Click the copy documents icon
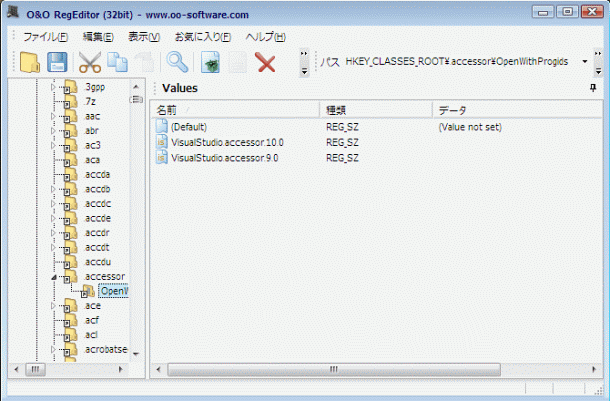The height and width of the screenshot is (401, 610). point(117,62)
